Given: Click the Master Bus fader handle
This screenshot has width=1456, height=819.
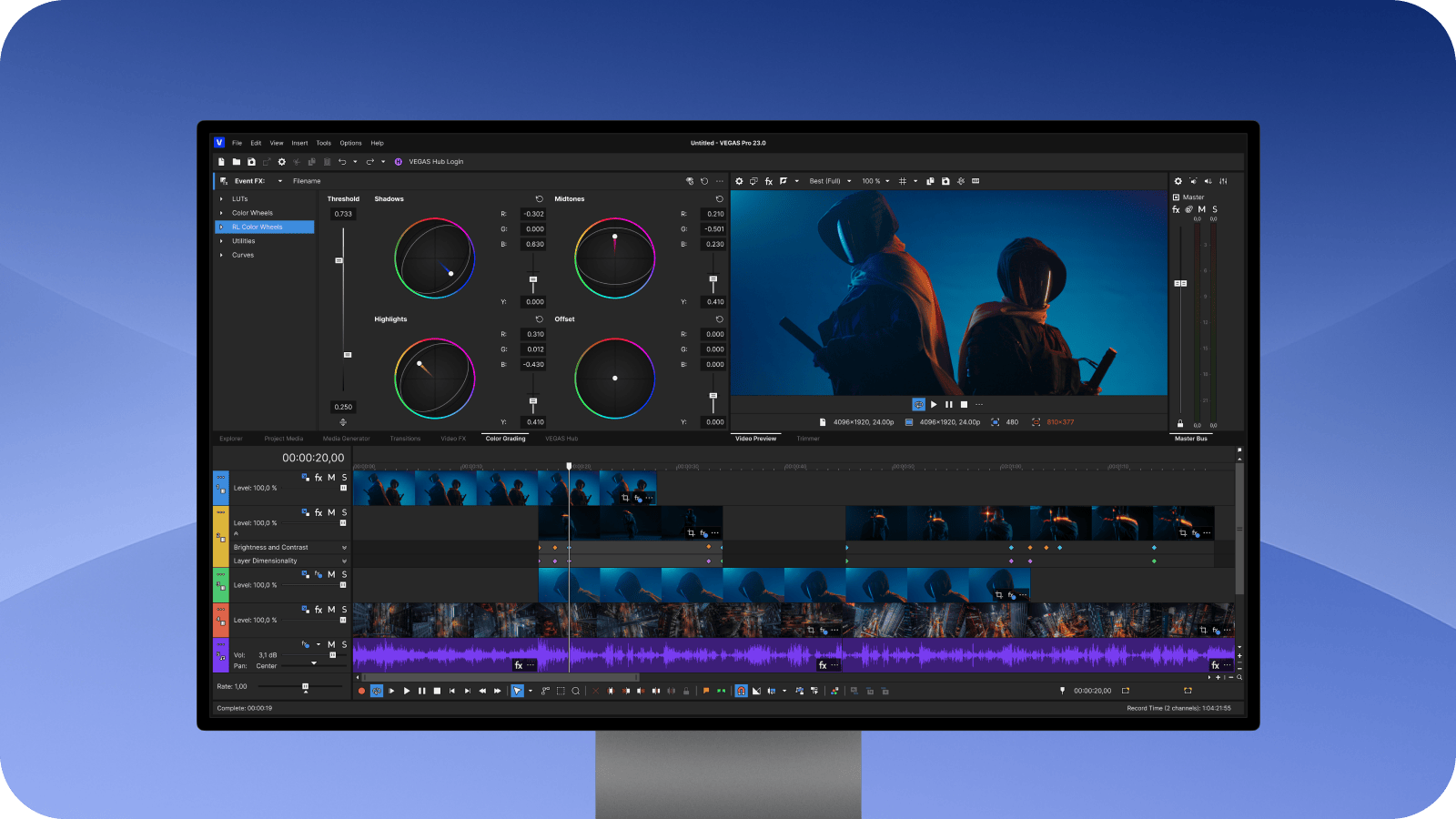Looking at the screenshot, I should pos(1180,283).
